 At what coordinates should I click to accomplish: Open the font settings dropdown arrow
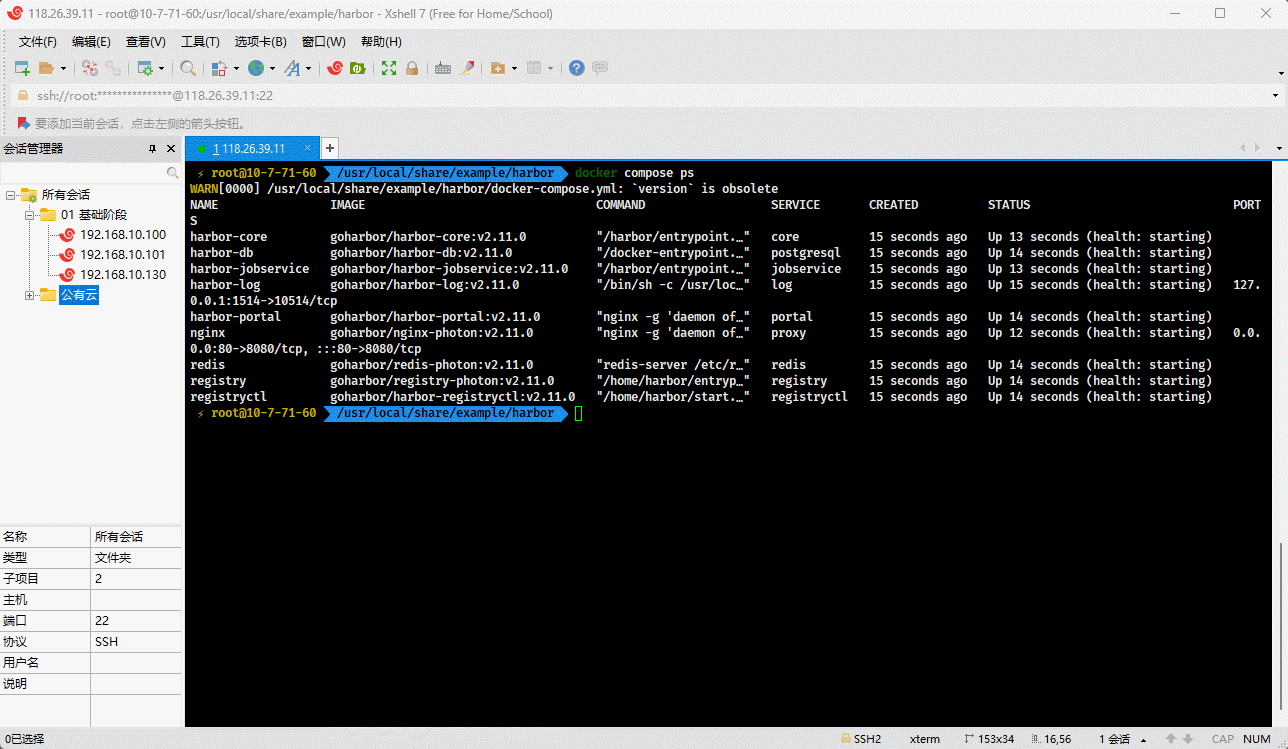tap(308, 69)
